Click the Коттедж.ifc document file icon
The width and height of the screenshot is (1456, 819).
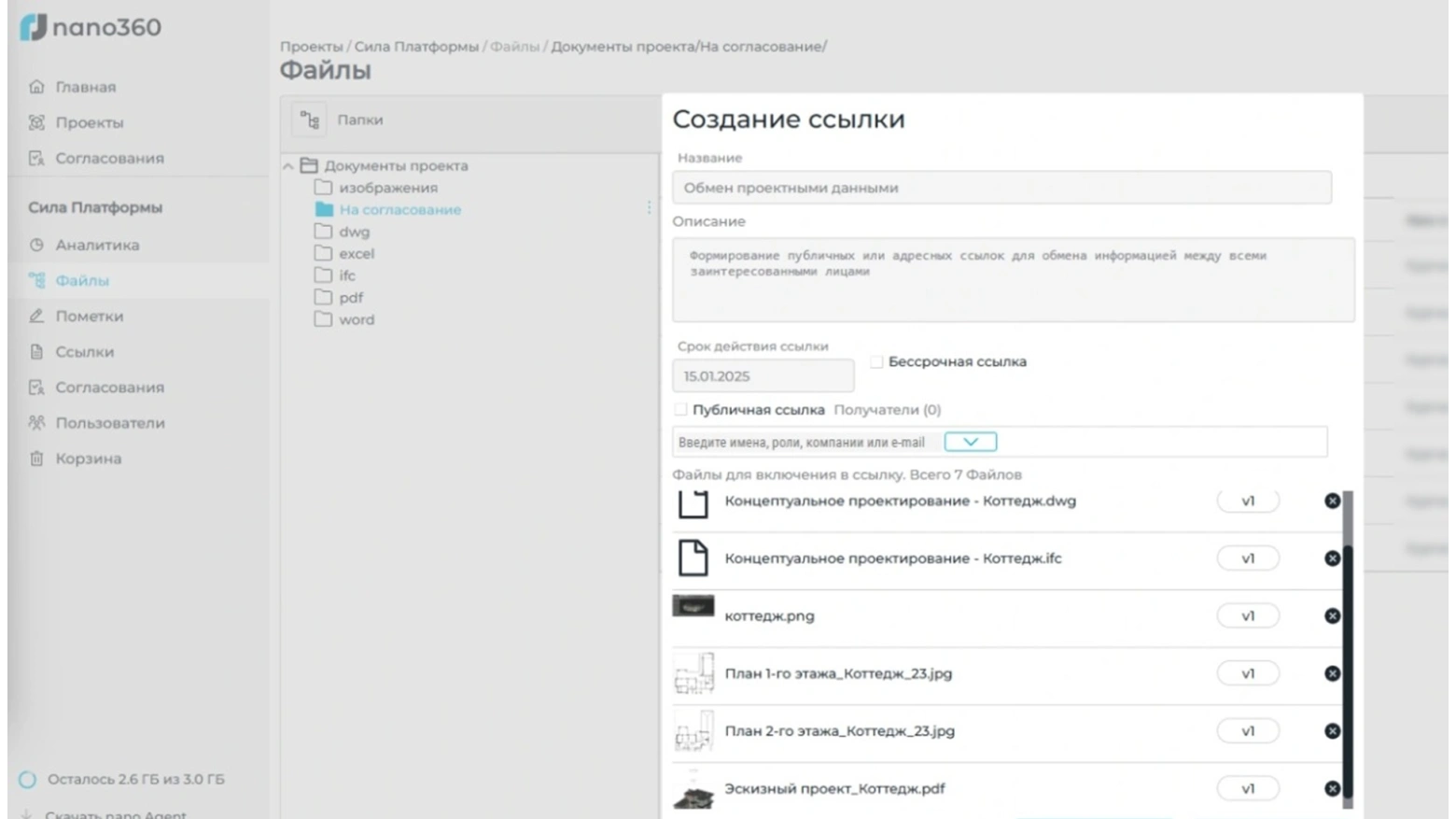click(693, 558)
